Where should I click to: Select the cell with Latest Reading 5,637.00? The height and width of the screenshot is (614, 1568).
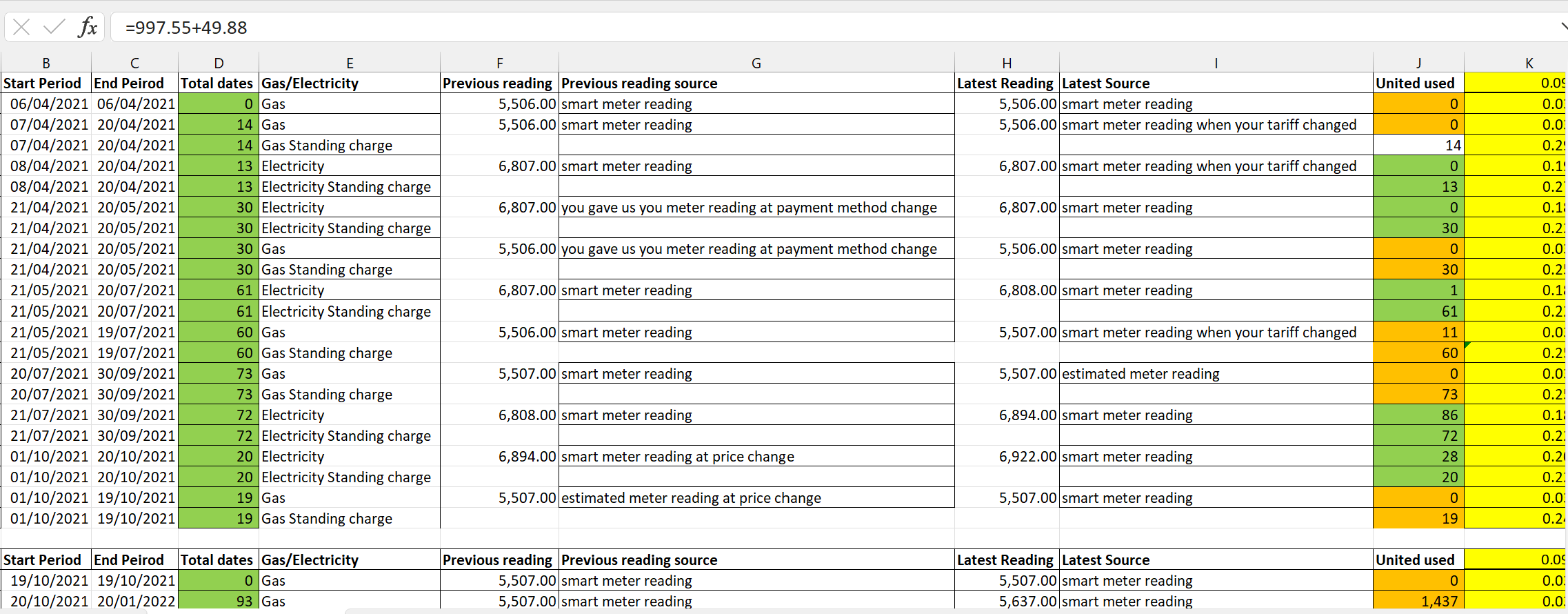point(1007,601)
